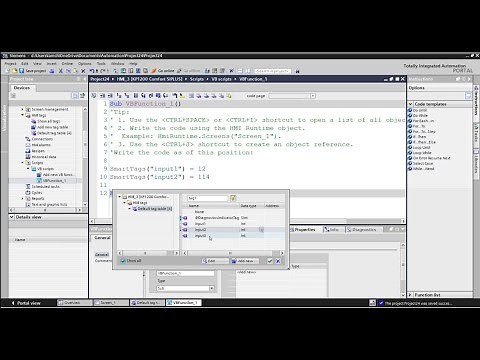Toggle the Show all checkbox in tag dialog
Image resolution: width=480 pixels, height=360 pixels.
tap(123, 261)
